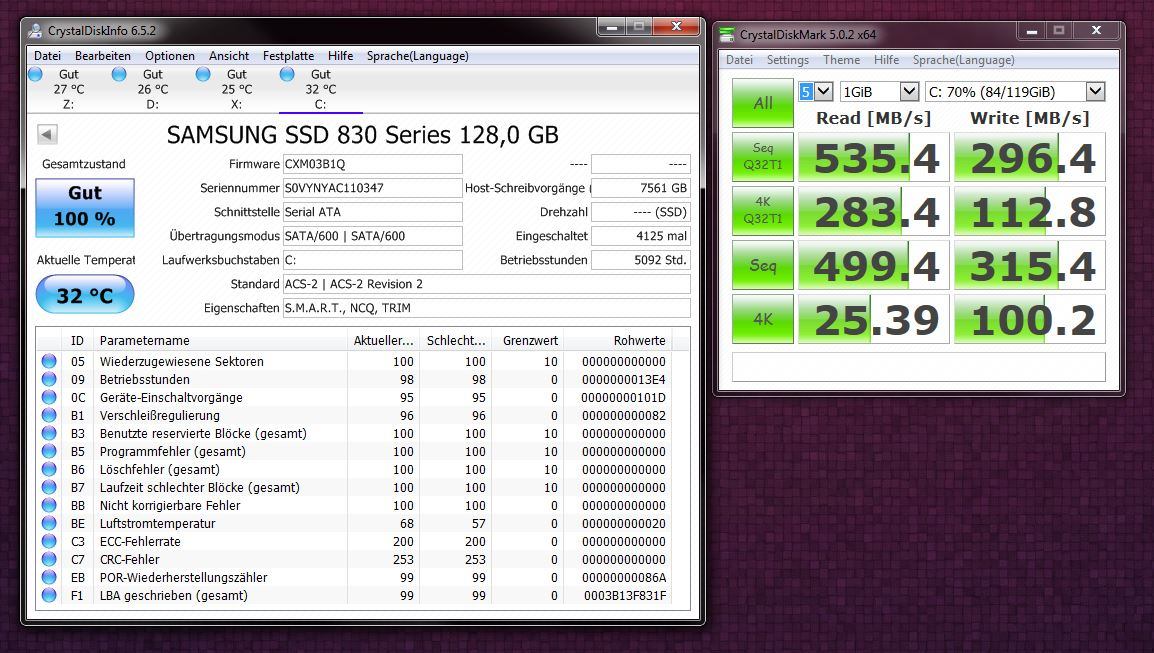Click status orb for ECC-Fehlerrate row
1154x653 pixels.
49,542
